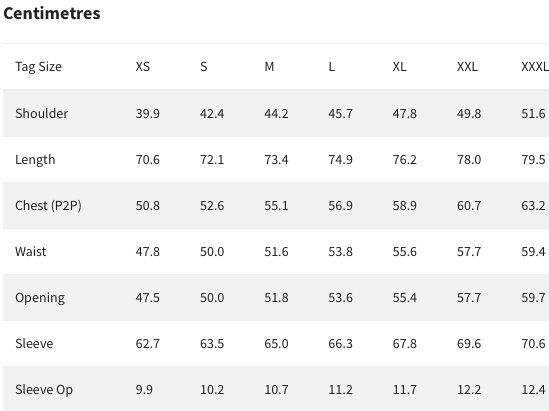Click the XXXL column header
This screenshot has width=549, height=411.
pos(535,66)
